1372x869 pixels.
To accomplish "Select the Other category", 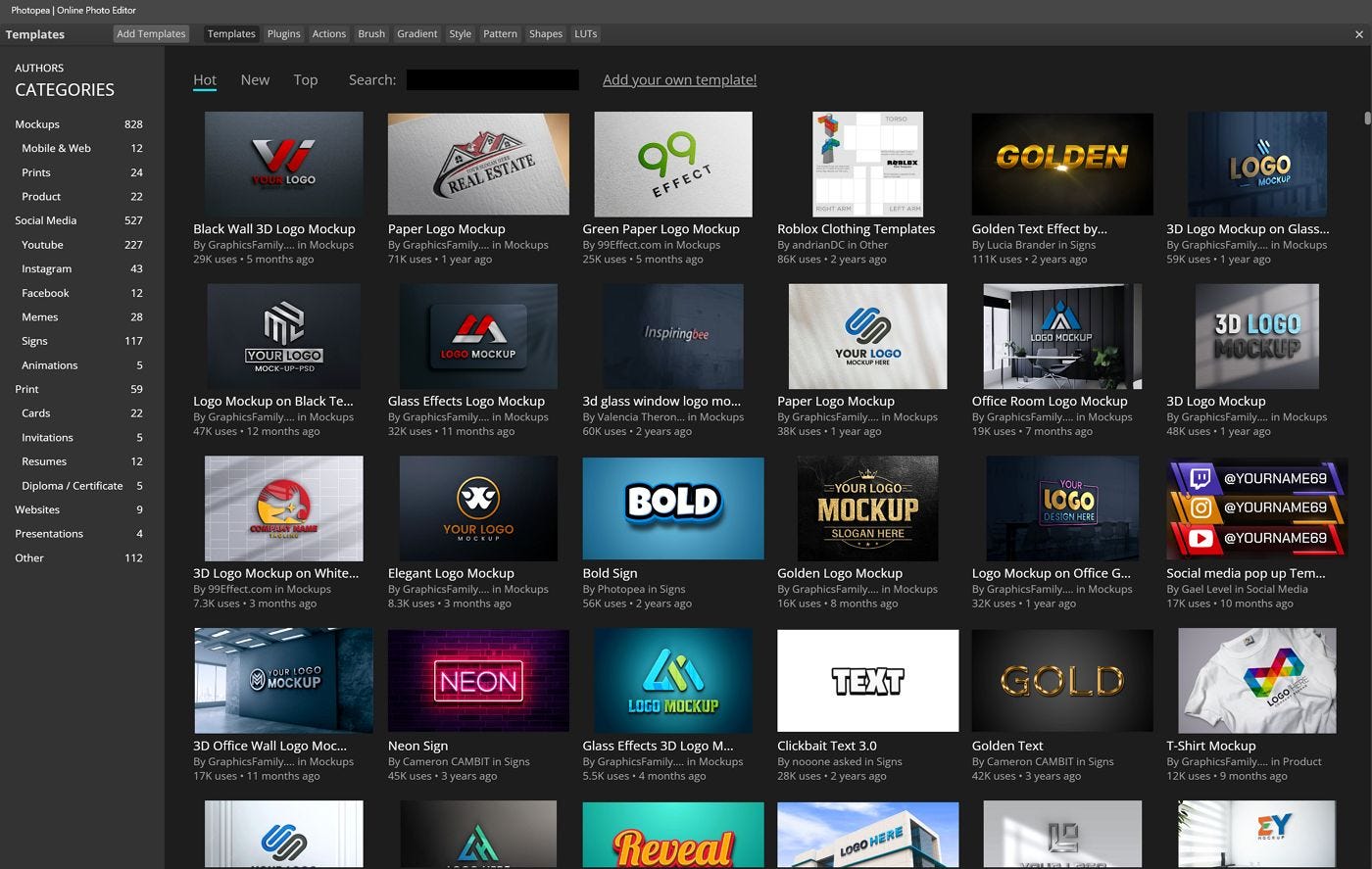I will [78, 558].
